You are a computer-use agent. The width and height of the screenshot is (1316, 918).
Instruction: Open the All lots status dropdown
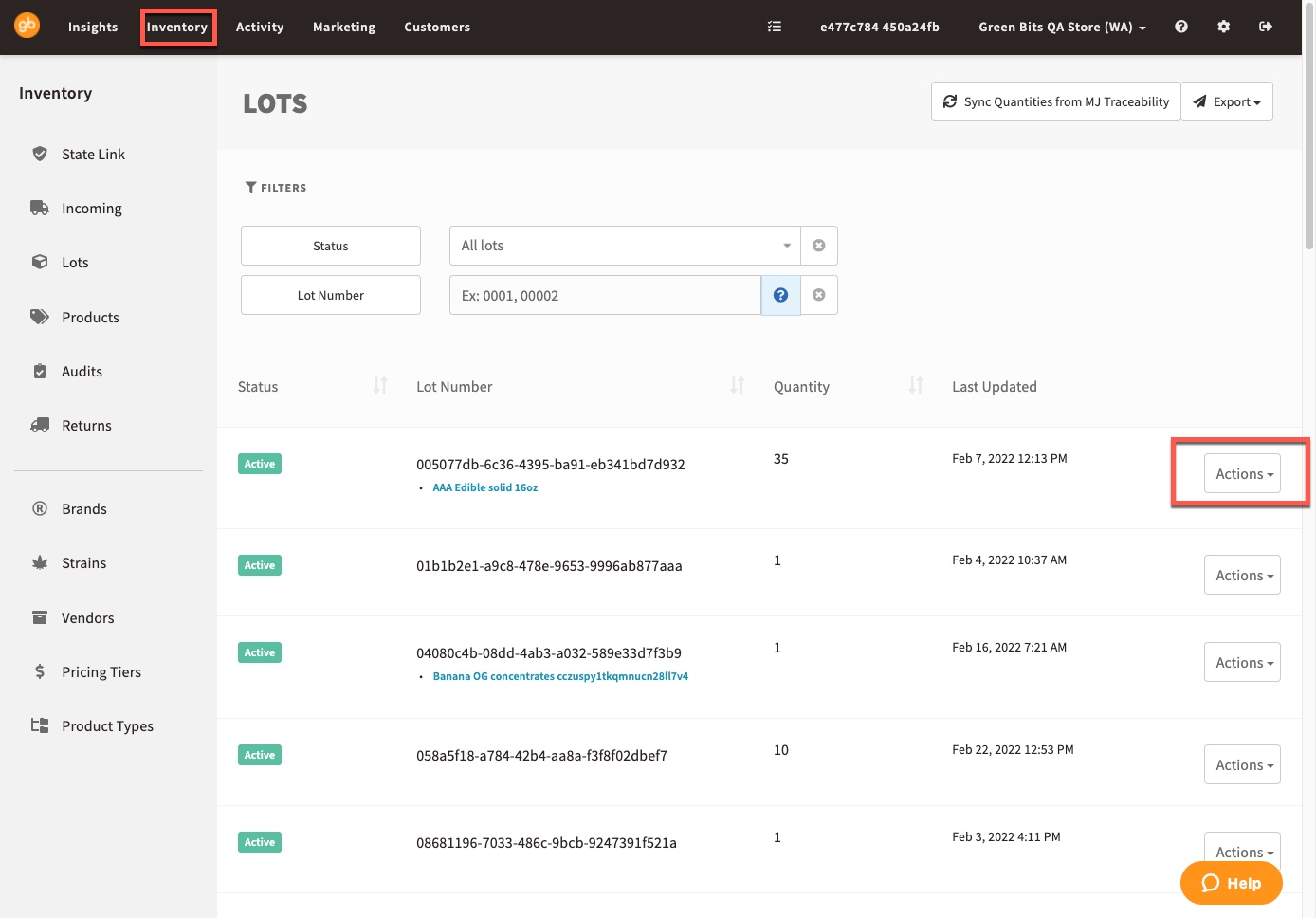[625, 246]
